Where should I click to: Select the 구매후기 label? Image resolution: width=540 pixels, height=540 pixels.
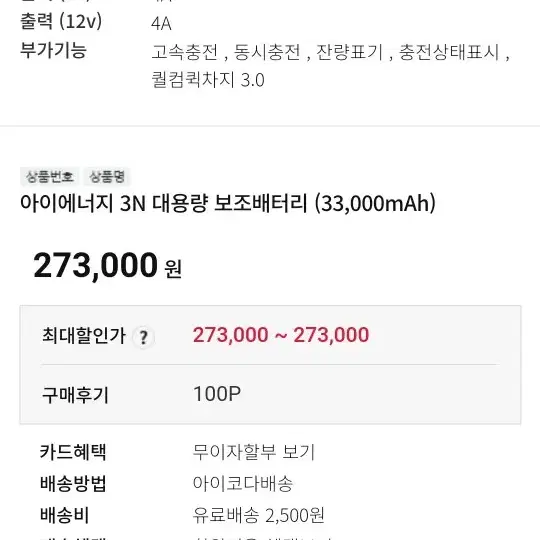pos(75,395)
